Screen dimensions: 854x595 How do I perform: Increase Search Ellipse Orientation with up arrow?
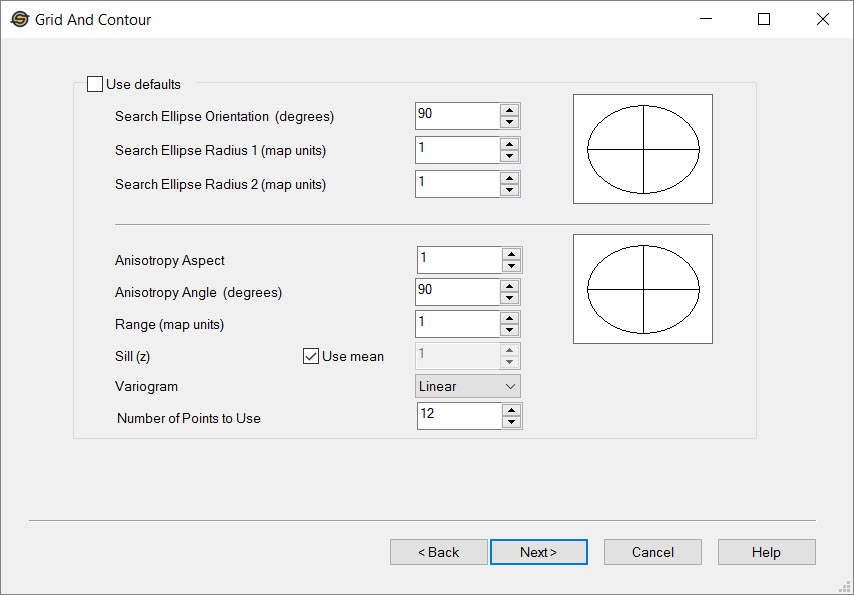(x=509, y=110)
